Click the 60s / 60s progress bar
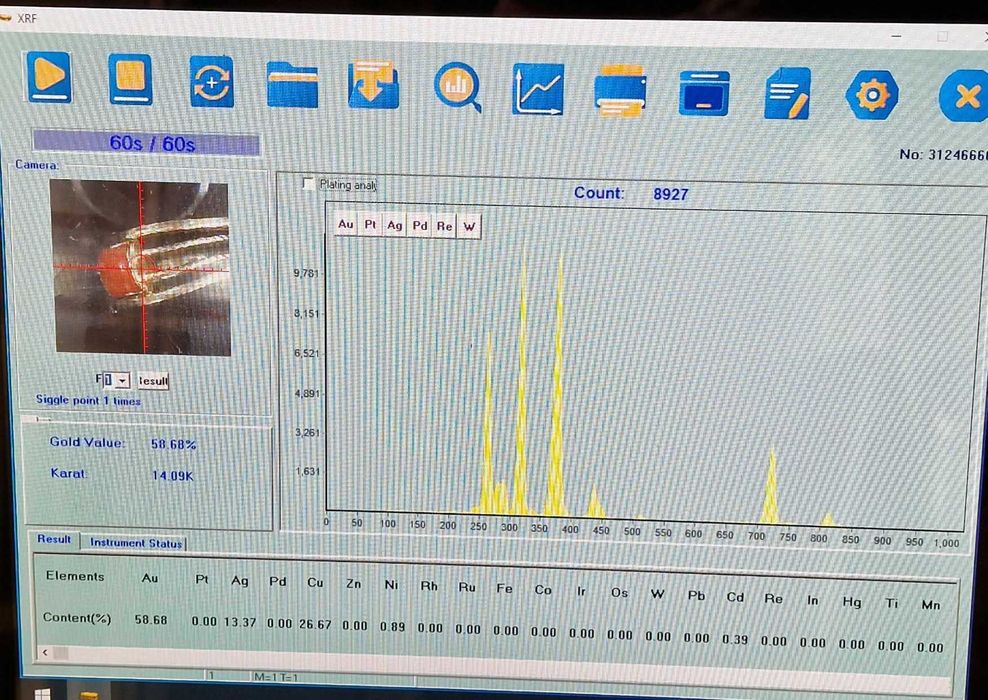Viewport: 988px width, 700px height. [146, 143]
